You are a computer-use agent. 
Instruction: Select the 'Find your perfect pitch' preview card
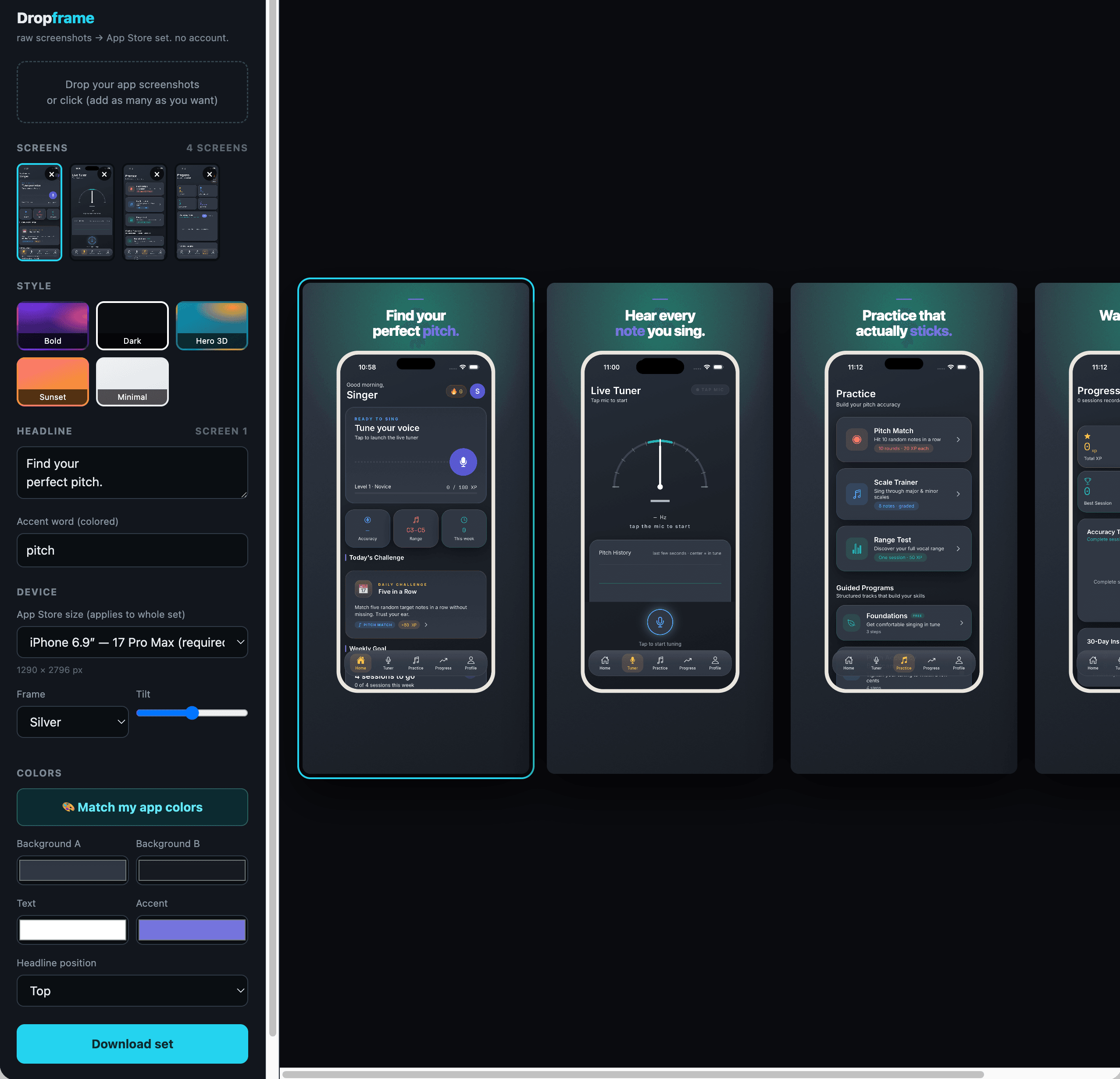416,528
